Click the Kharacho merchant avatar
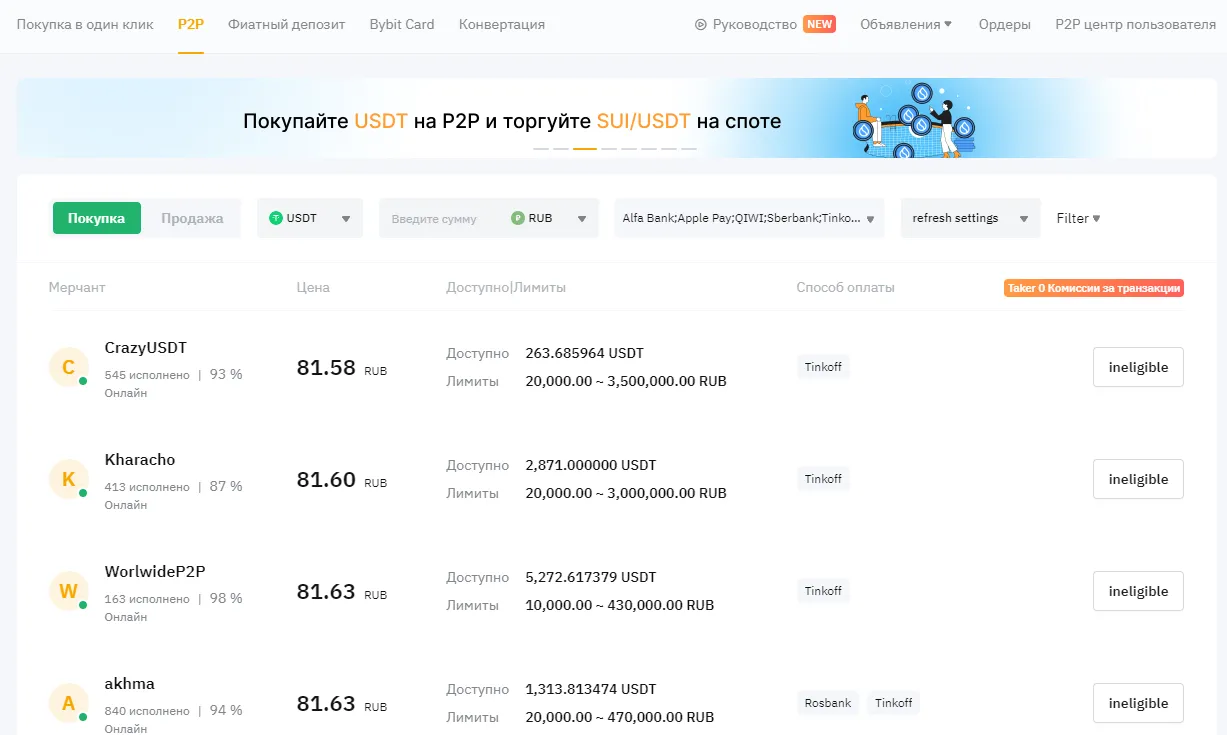1227x735 pixels. 68,479
